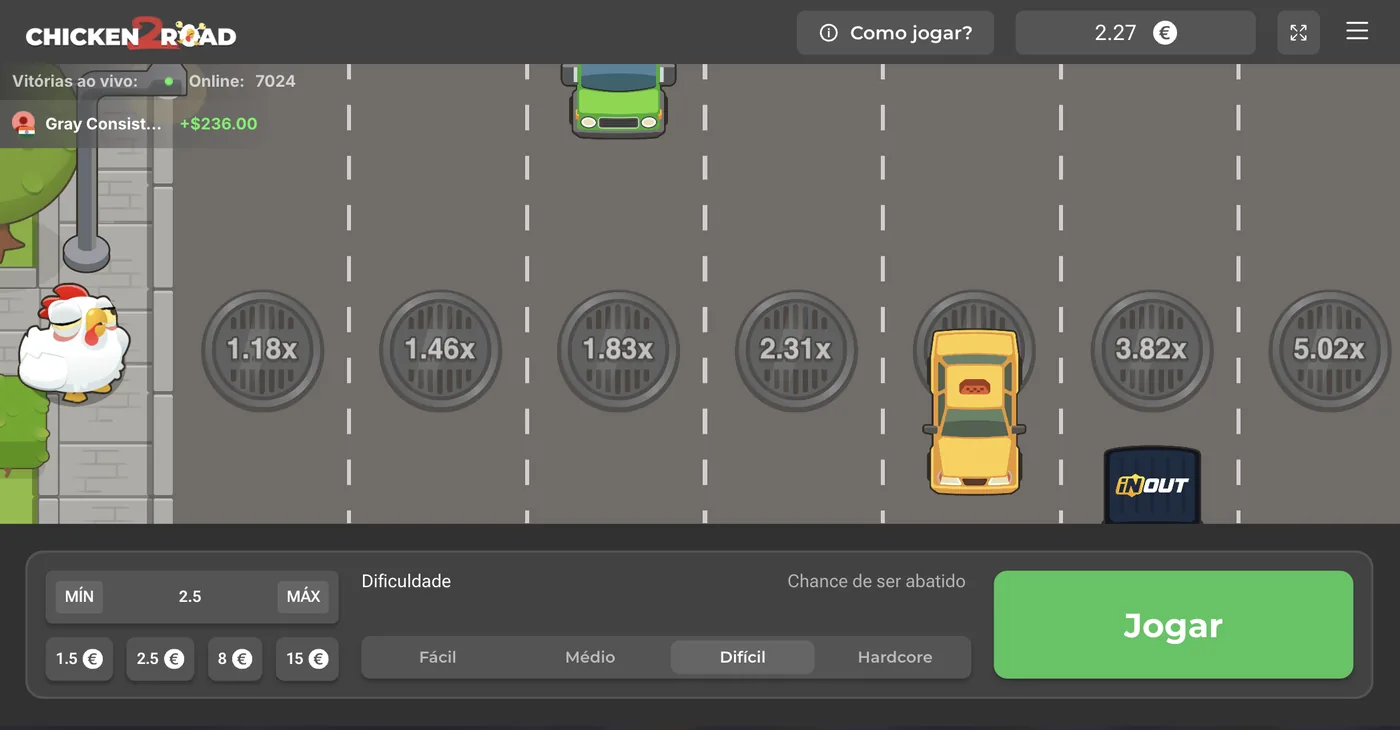Click the 1.18x manhole cover

(262, 350)
